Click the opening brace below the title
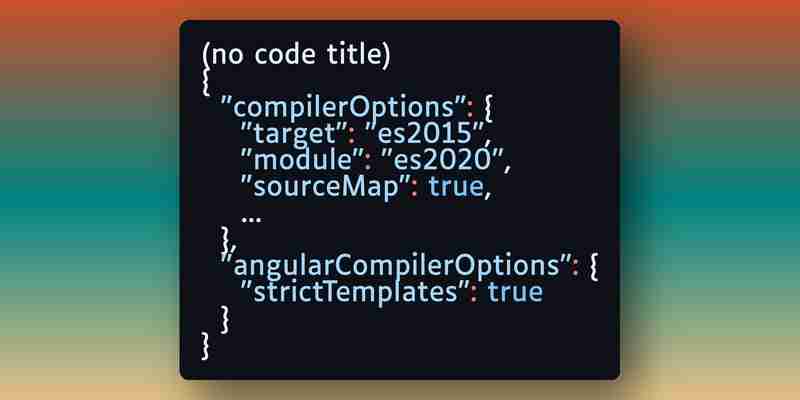This screenshot has width=800, height=400. [206, 82]
